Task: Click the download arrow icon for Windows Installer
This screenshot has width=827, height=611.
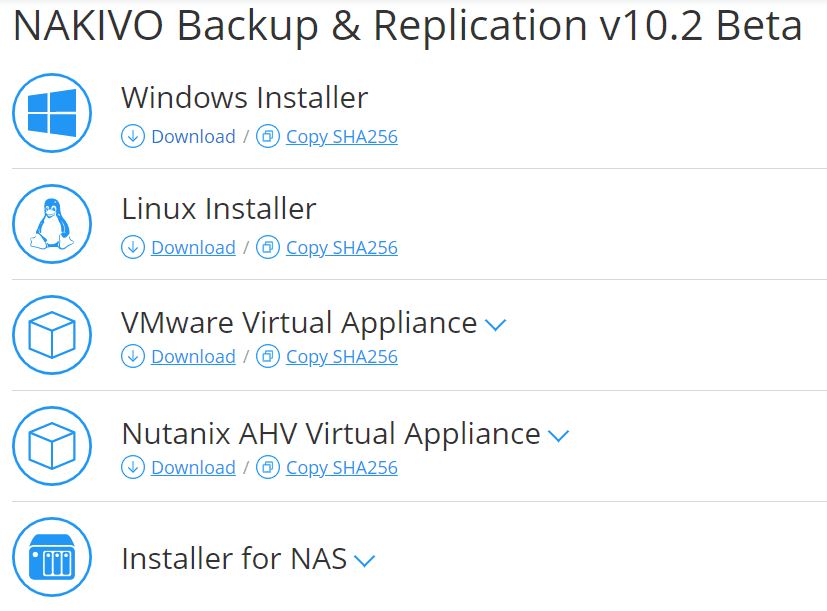Action: [x=133, y=137]
